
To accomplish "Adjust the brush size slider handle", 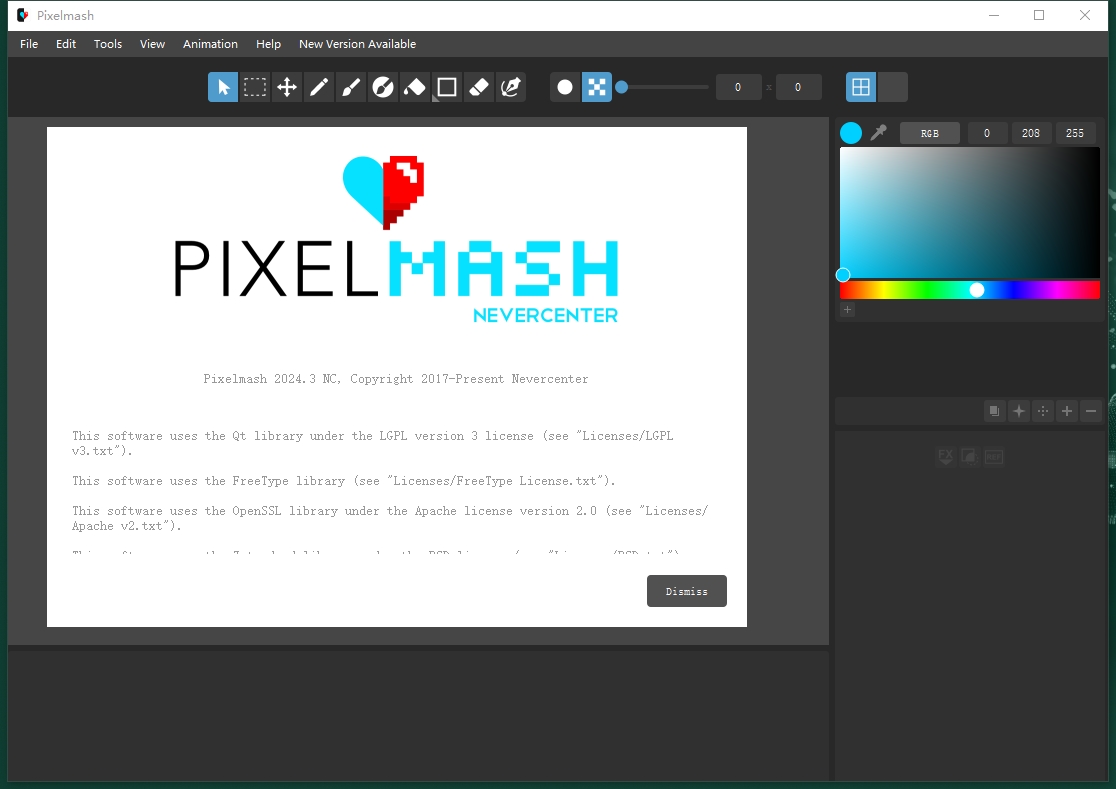I will [621, 88].
